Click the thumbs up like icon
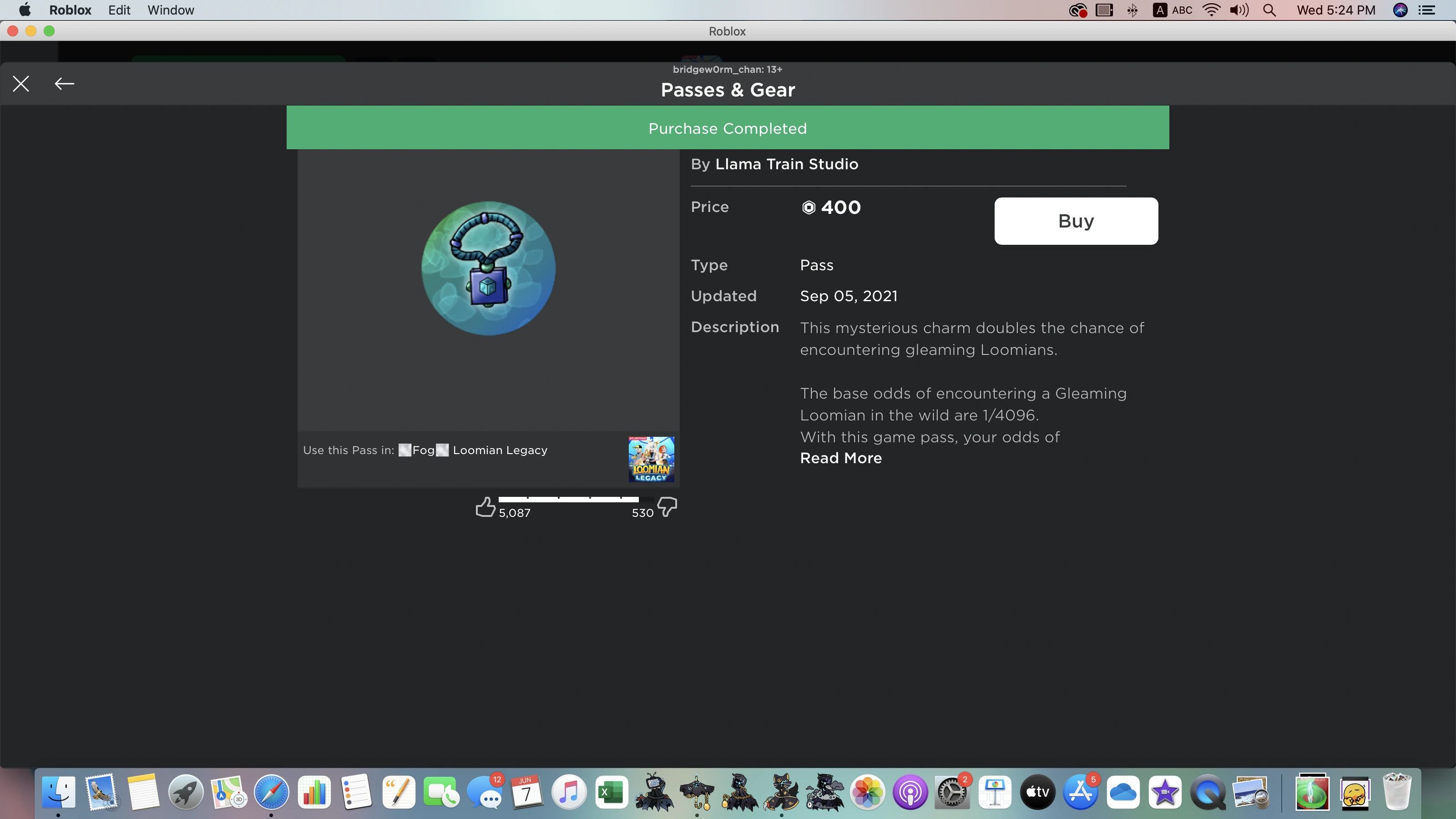The height and width of the screenshot is (819, 1456). [485, 507]
